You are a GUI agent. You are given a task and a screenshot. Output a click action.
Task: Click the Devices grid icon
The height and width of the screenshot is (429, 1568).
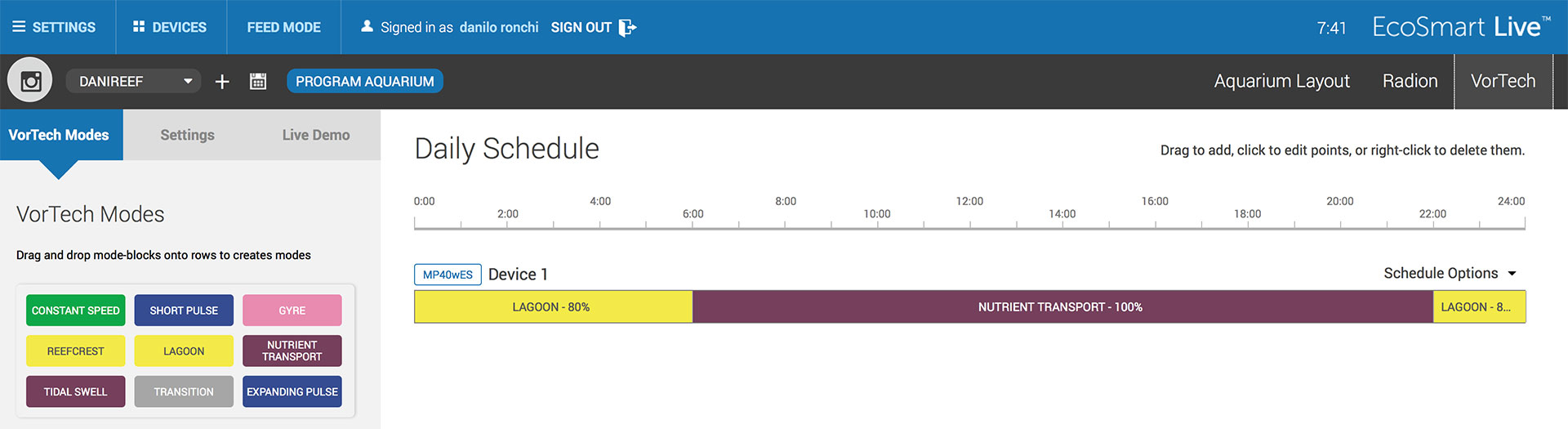click(139, 27)
